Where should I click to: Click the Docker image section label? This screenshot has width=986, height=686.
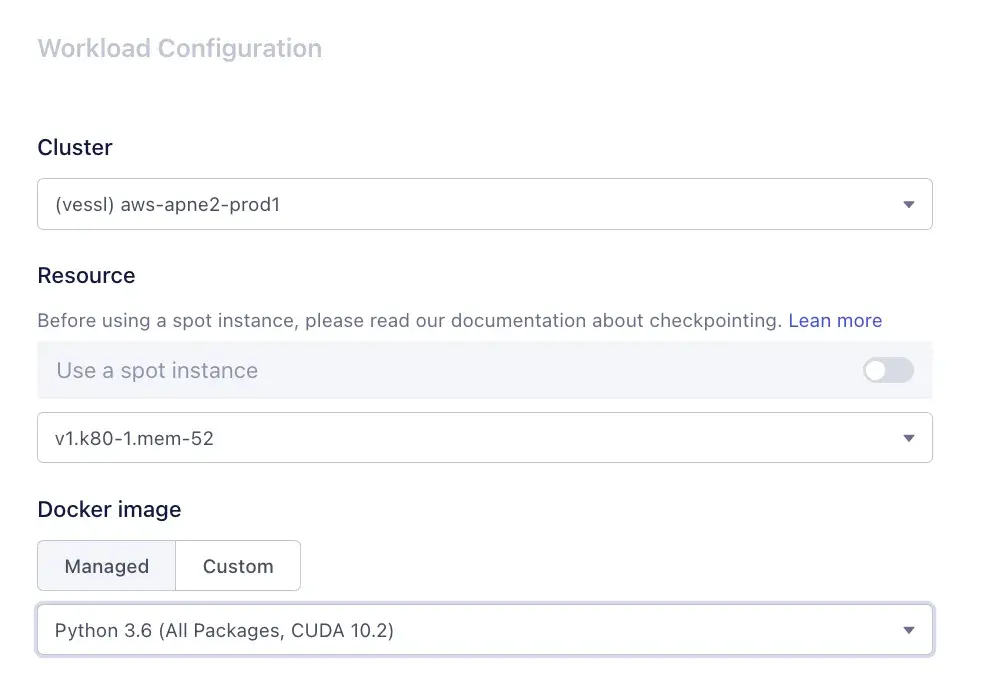(109, 509)
